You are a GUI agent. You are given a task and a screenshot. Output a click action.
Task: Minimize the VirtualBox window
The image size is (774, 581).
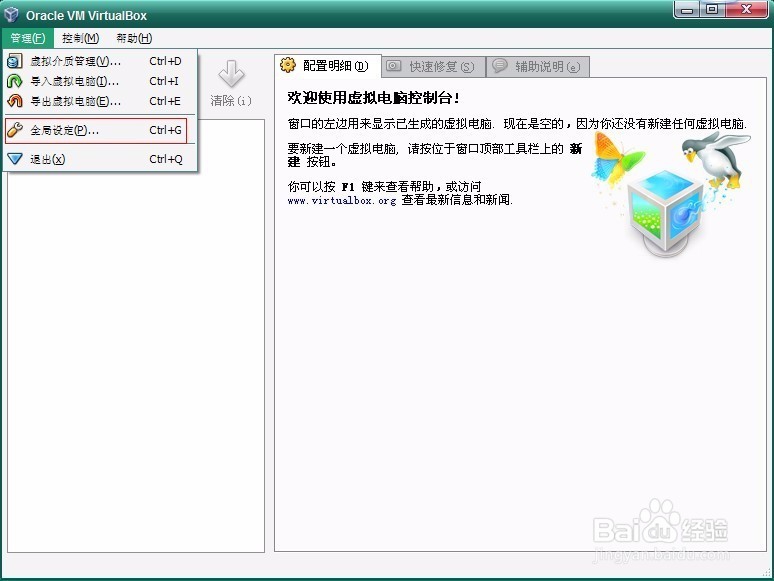[687, 9]
